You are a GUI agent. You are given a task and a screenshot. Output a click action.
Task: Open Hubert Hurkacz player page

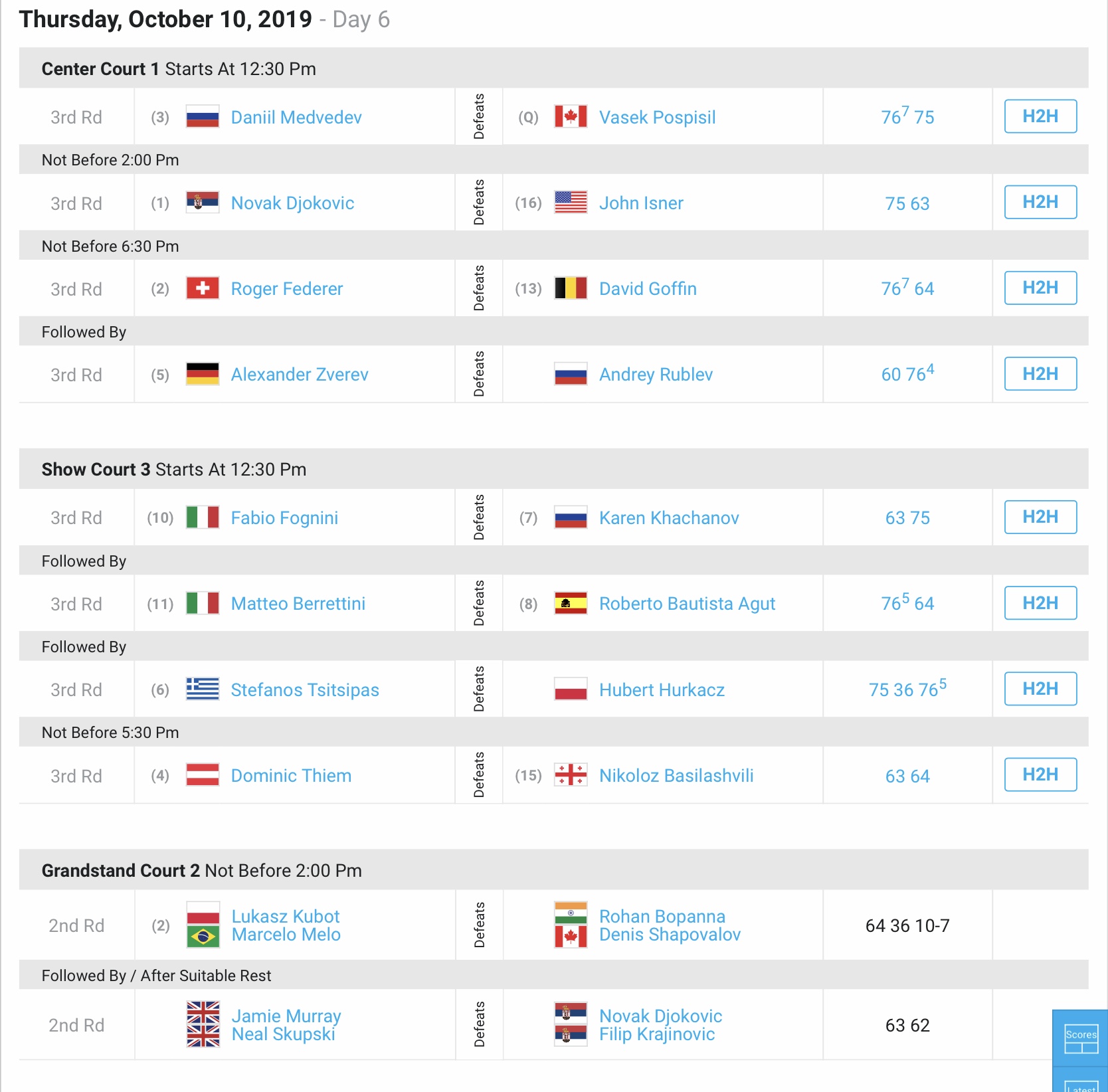(662, 689)
